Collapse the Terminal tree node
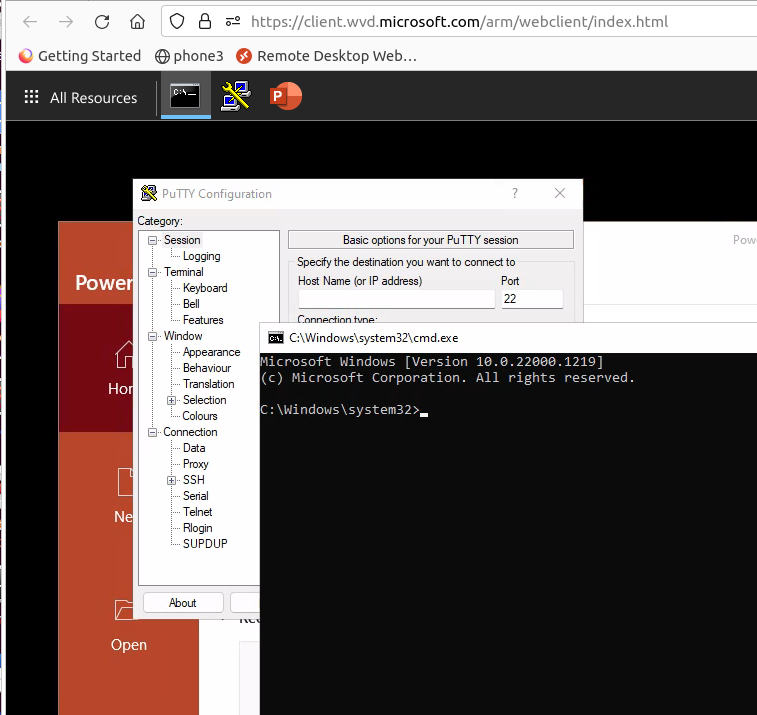Viewport: 757px width, 715px height. (x=153, y=272)
